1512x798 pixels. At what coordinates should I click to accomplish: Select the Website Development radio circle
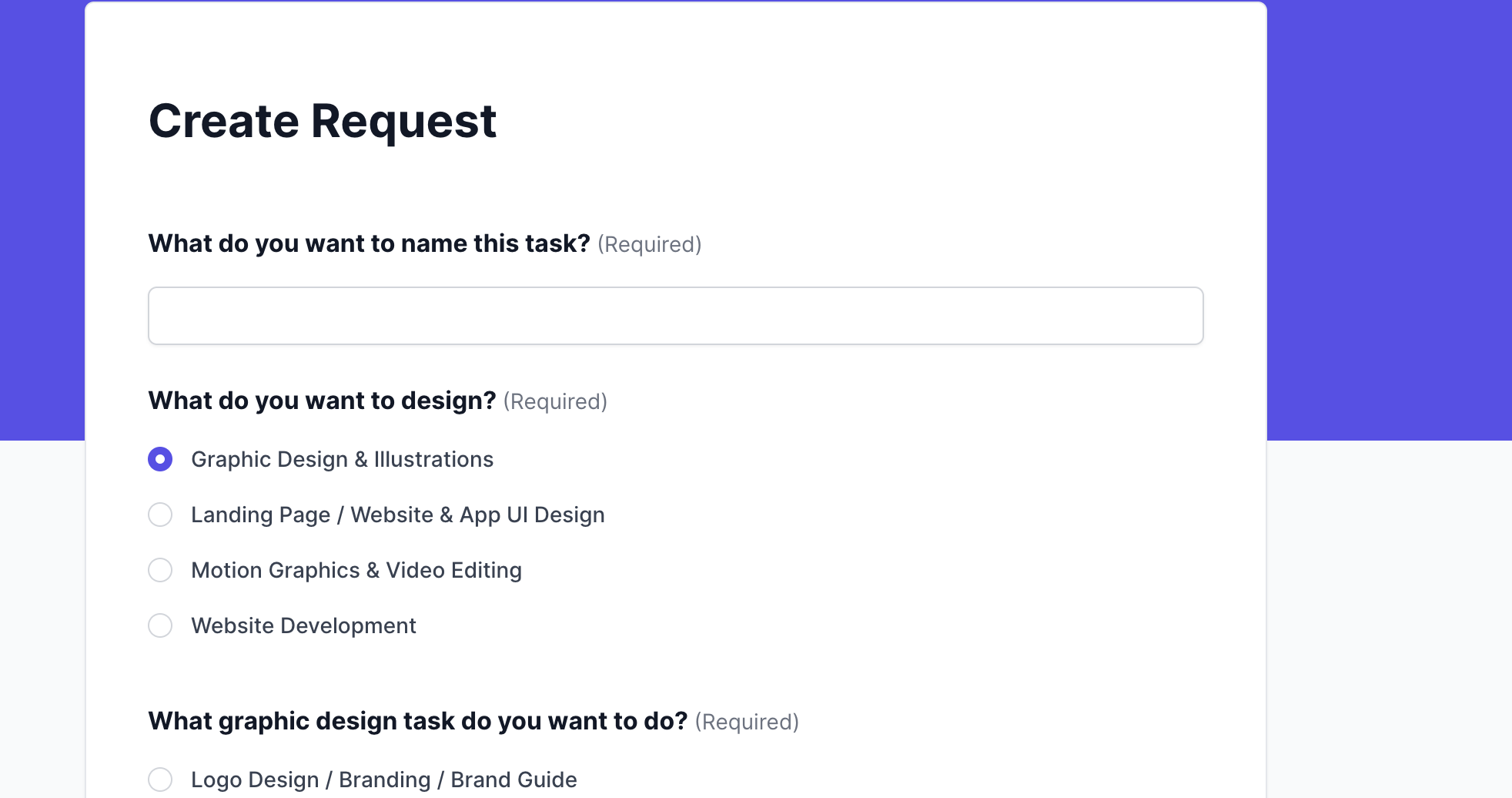pyautogui.click(x=160, y=625)
